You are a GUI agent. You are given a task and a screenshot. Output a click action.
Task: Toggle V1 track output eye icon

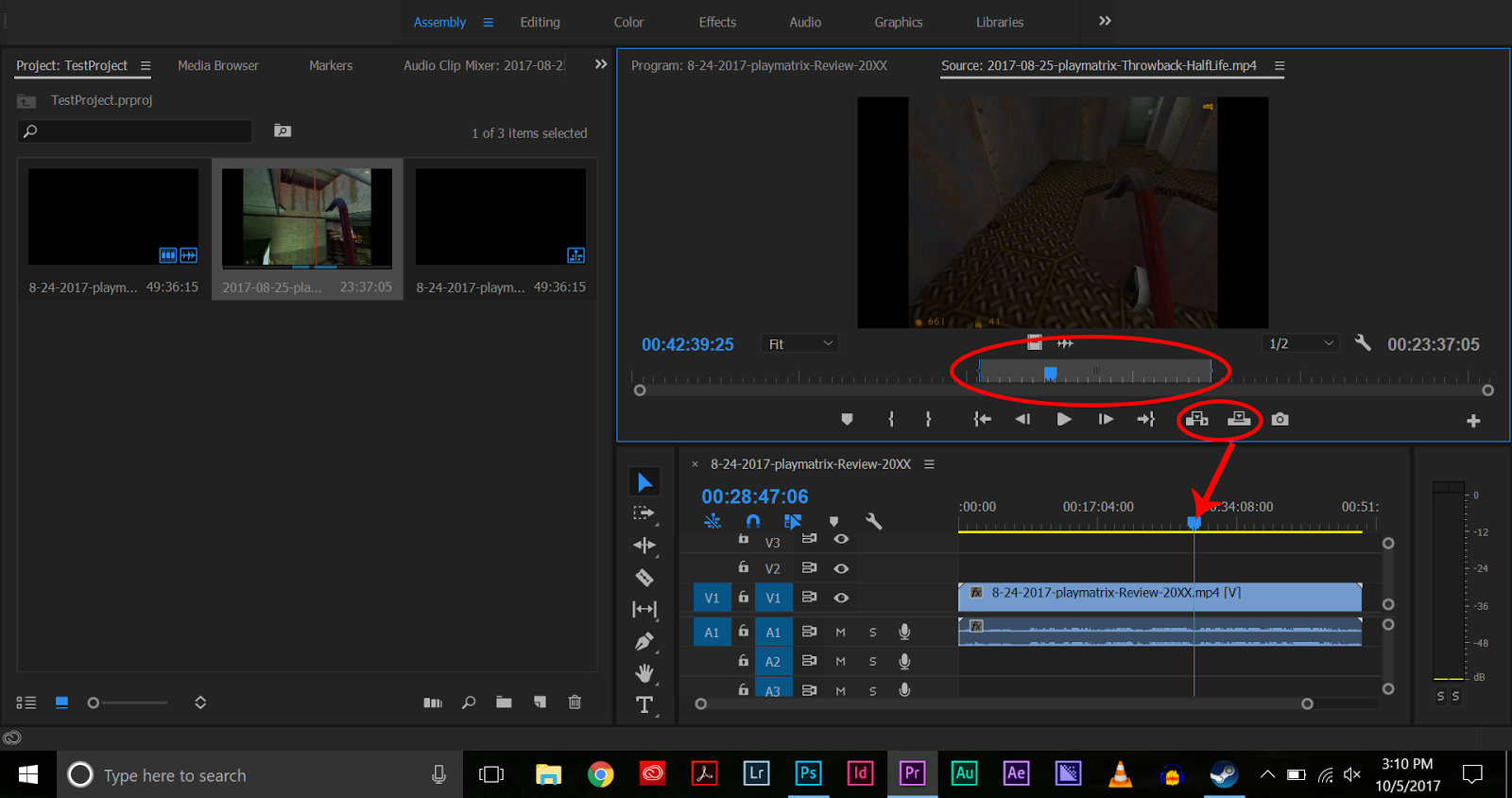coord(841,598)
